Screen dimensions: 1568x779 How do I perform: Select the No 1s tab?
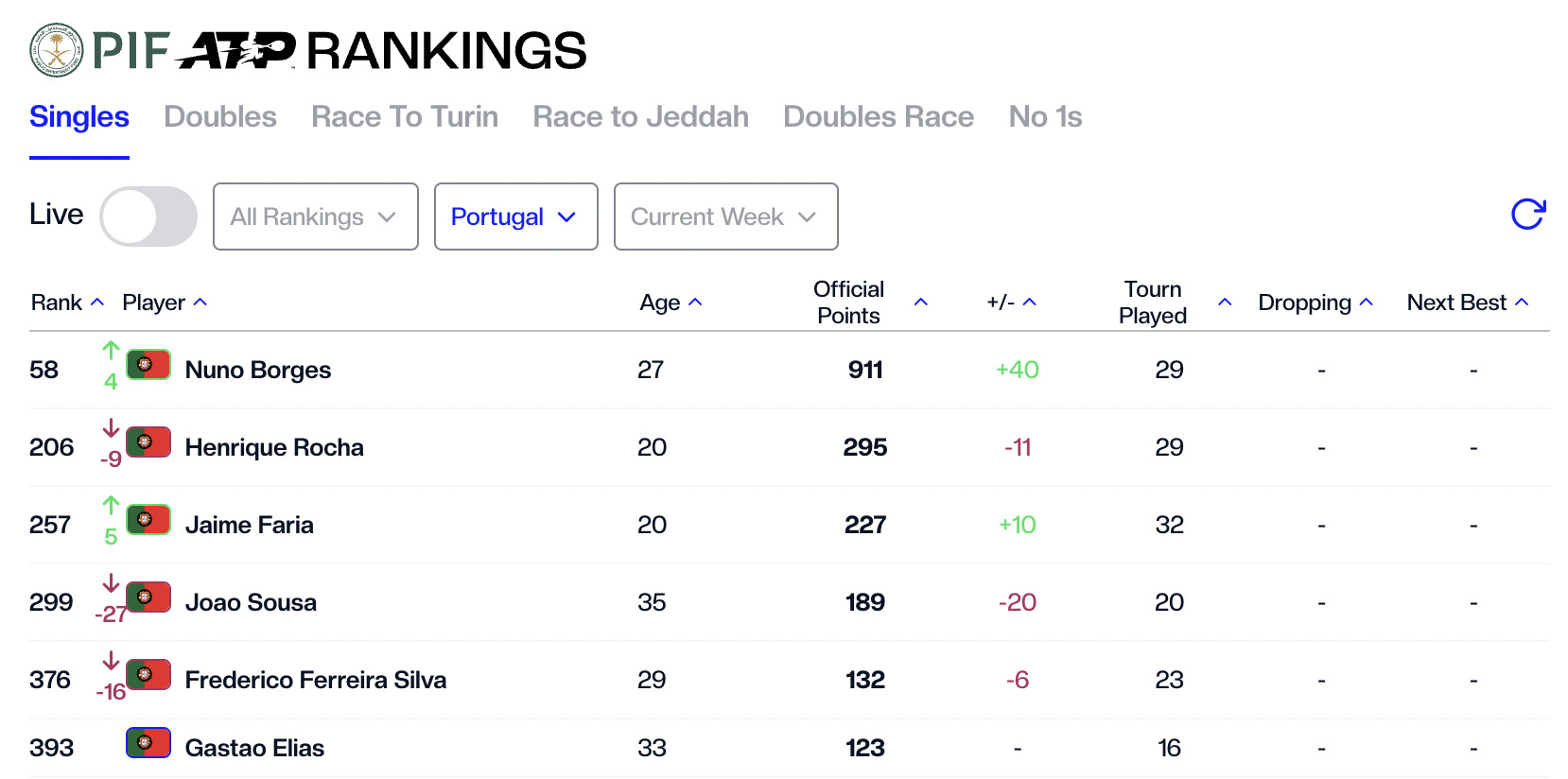[x=1045, y=117]
